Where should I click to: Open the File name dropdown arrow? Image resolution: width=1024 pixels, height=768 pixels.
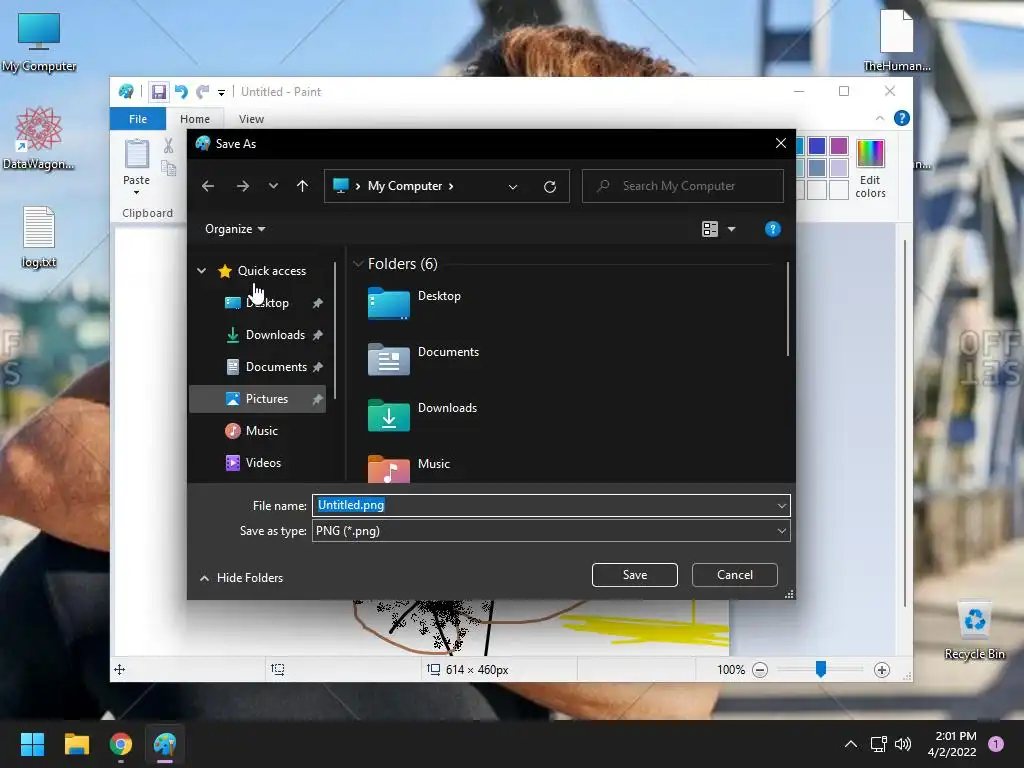click(x=782, y=505)
